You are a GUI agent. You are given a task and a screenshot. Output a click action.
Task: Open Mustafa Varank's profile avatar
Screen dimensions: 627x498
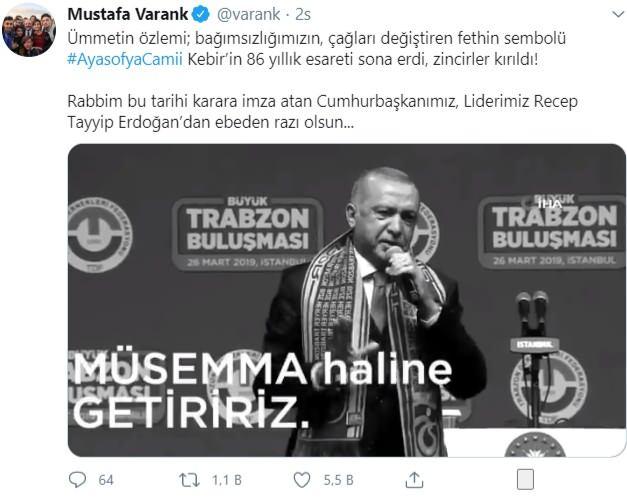(x=29, y=31)
